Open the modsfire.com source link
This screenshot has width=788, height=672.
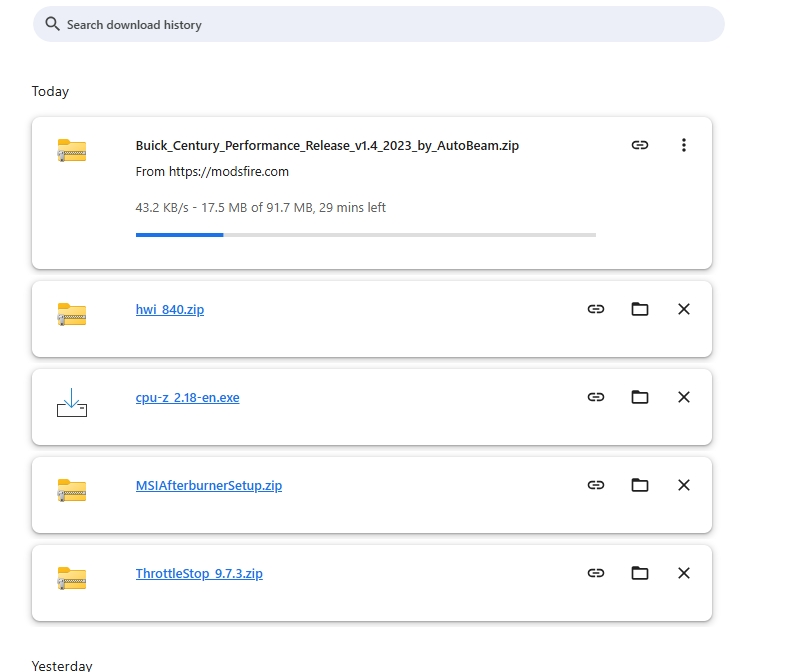point(229,172)
